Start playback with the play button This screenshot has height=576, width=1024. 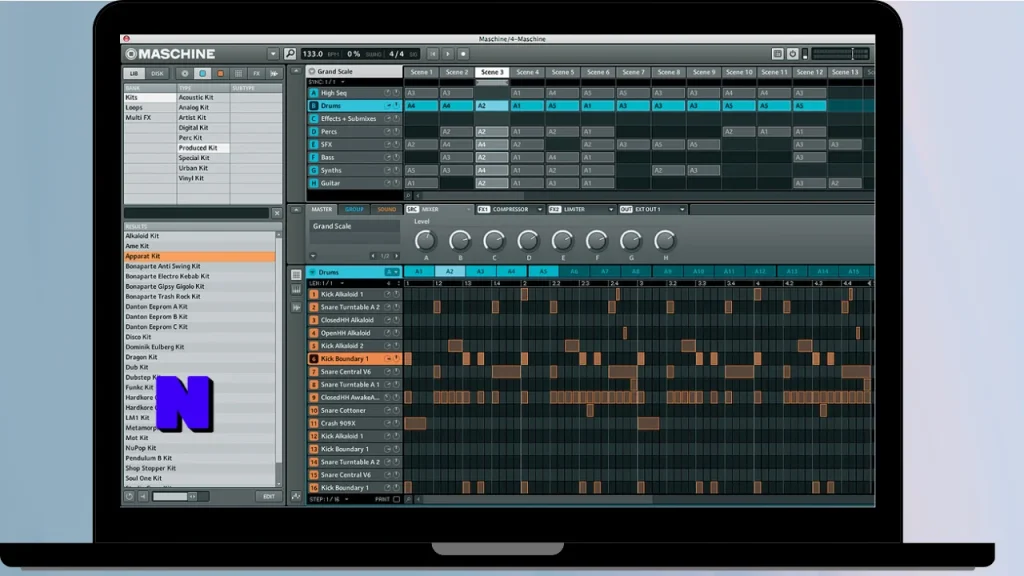447,54
